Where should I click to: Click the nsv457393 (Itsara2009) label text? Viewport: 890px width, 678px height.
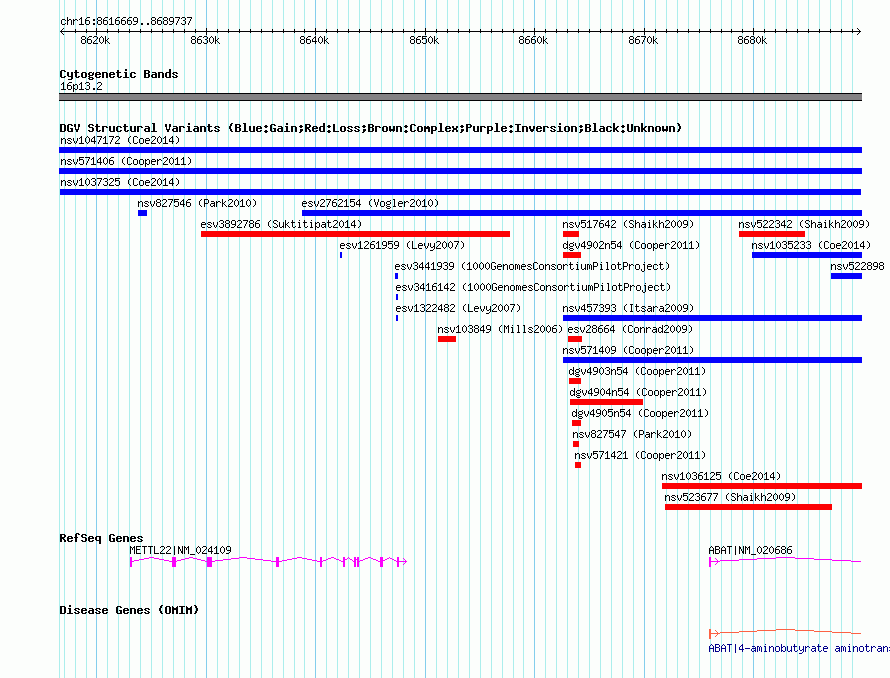point(628,308)
